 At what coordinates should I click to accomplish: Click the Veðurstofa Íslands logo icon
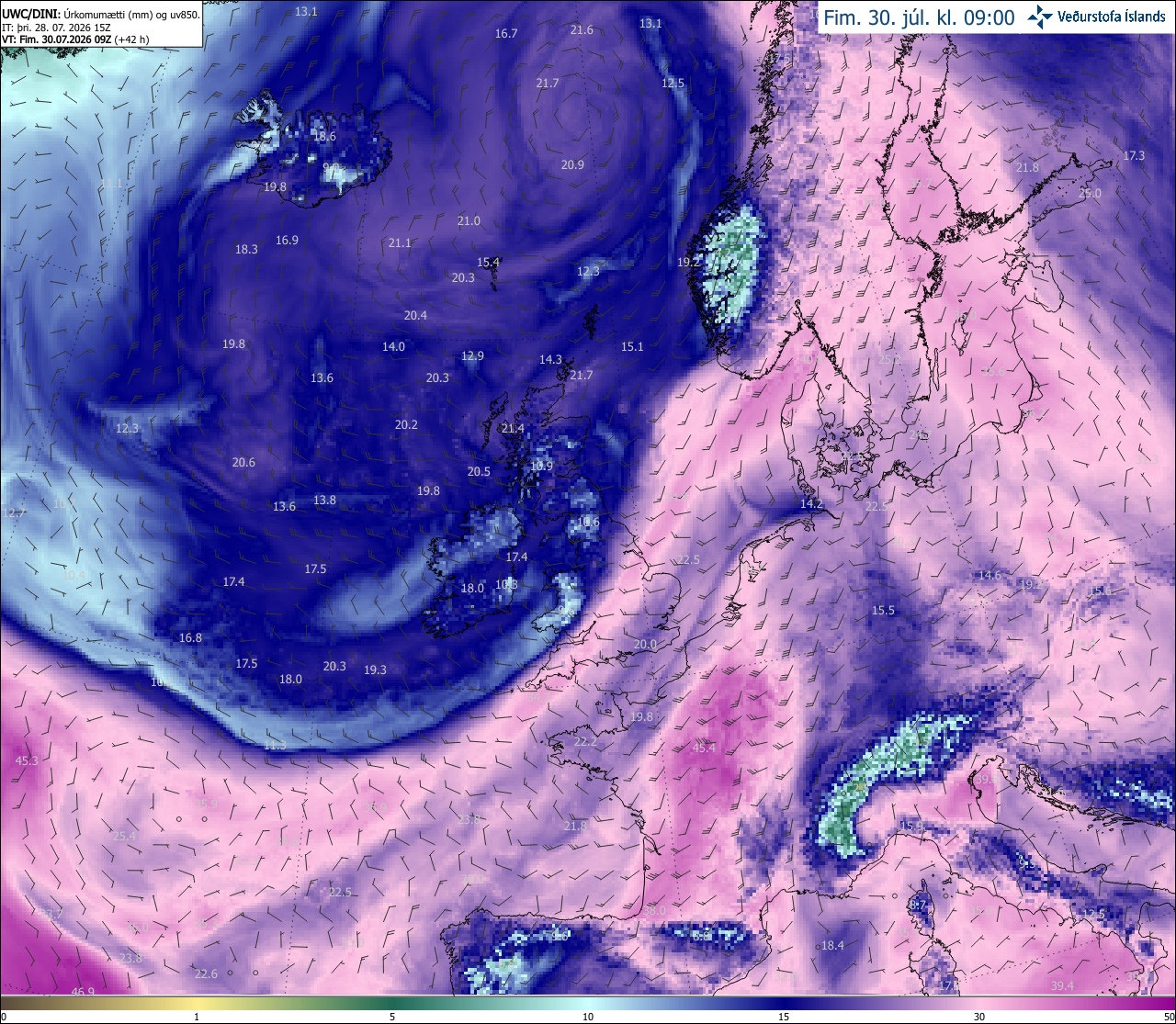click(1041, 17)
